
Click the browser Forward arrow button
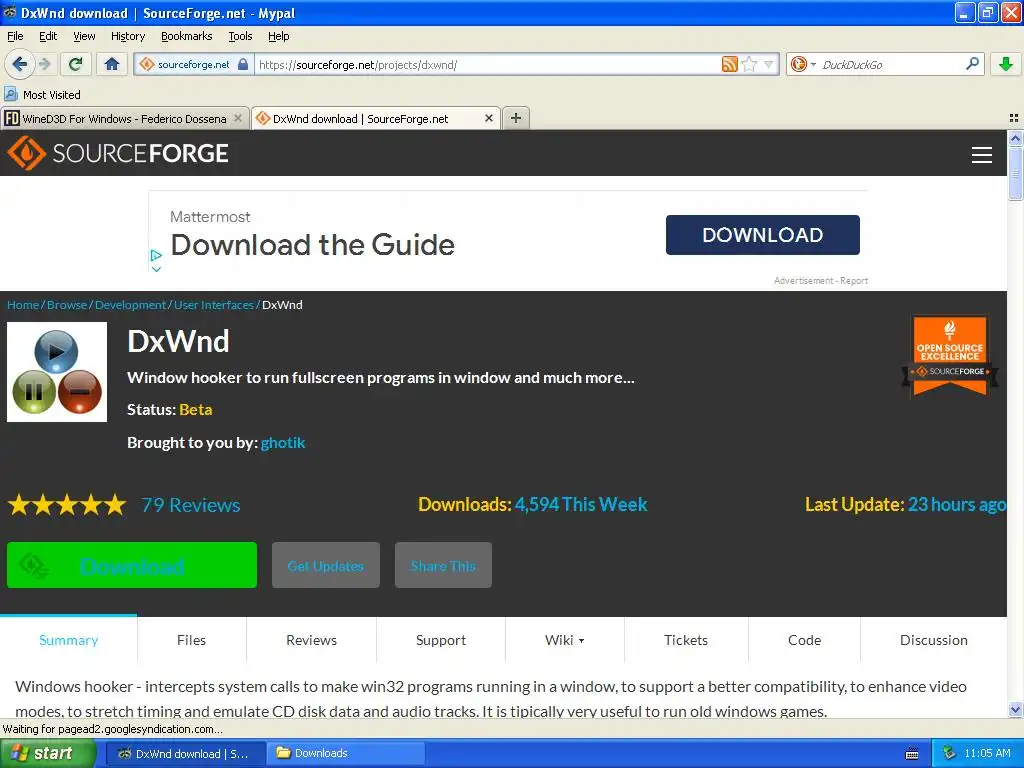pyautogui.click(x=44, y=64)
